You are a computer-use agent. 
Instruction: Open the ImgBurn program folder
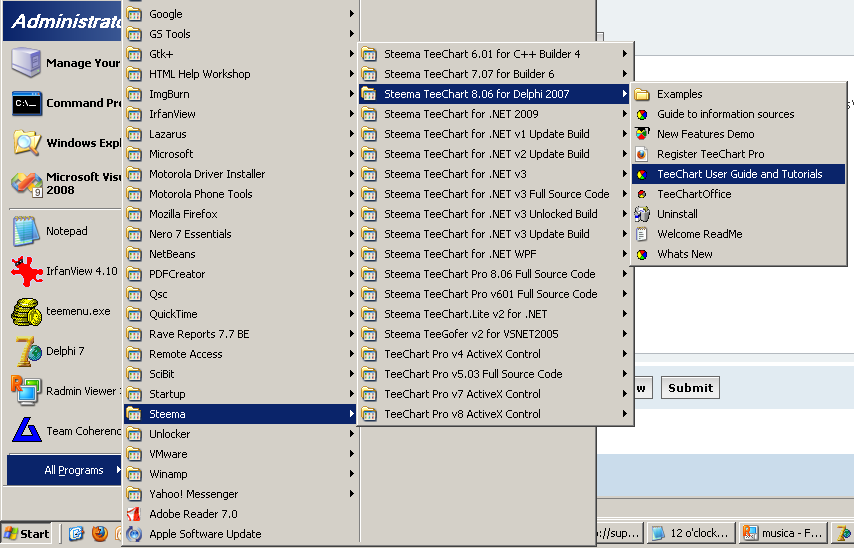pyautogui.click(x=241, y=94)
